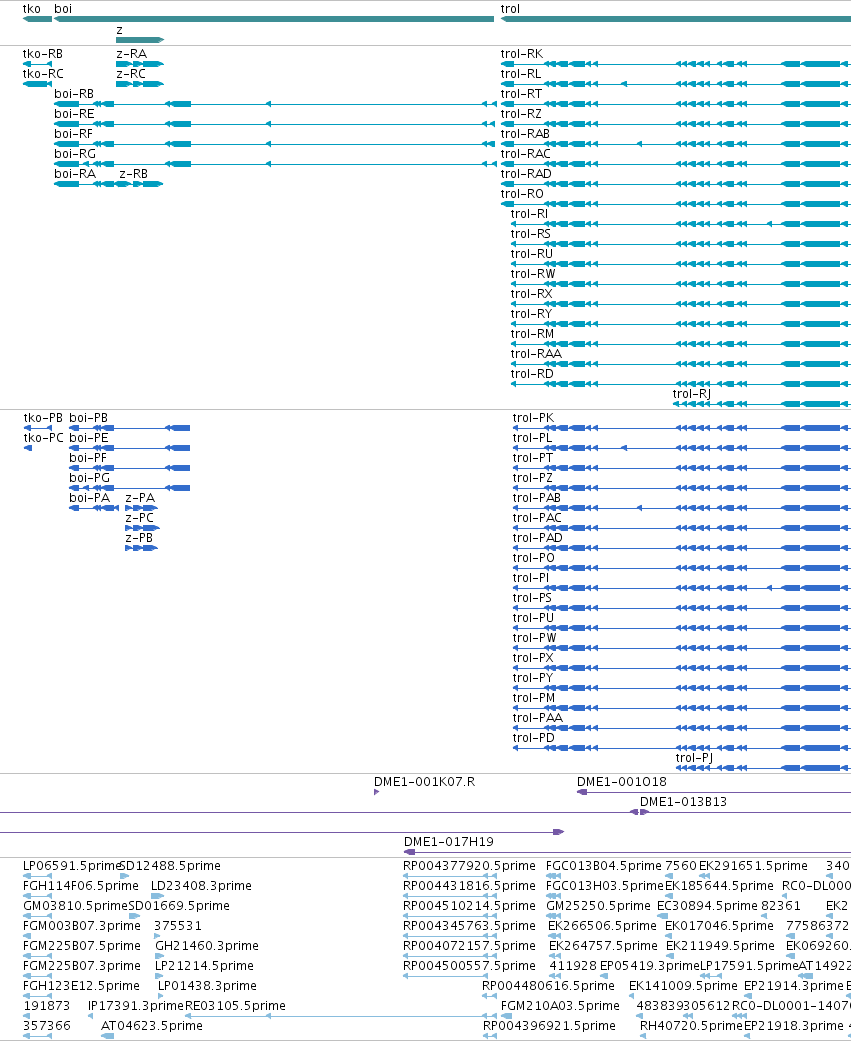Image resolution: width=851 pixels, height=1041 pixels.
Task: Click protein z-PC label
Action: click(139, 518)
